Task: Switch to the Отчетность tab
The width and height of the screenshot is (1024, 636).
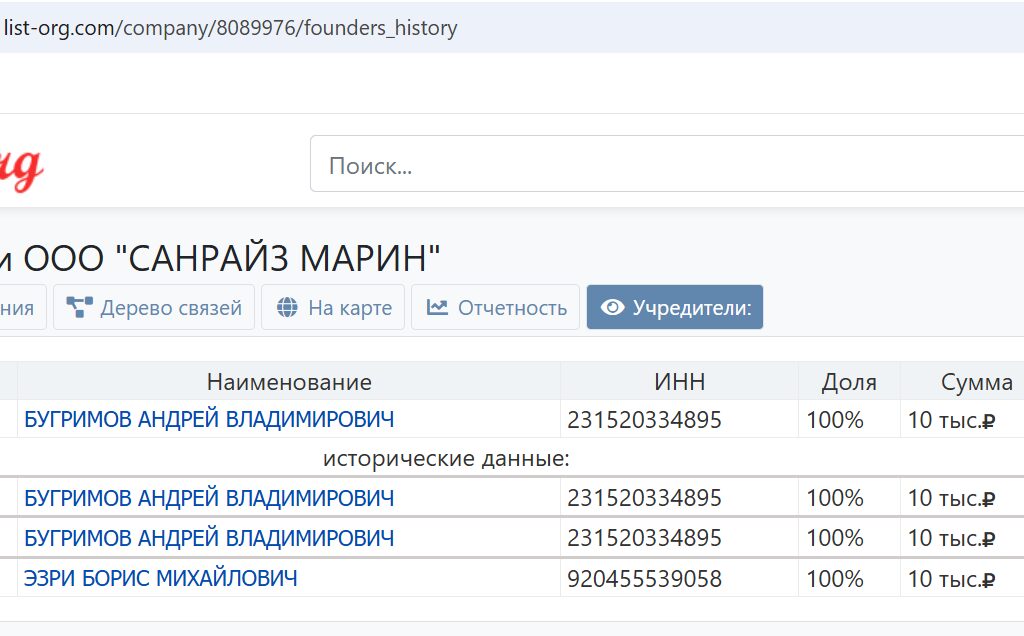Action: [x=495, y=308]
